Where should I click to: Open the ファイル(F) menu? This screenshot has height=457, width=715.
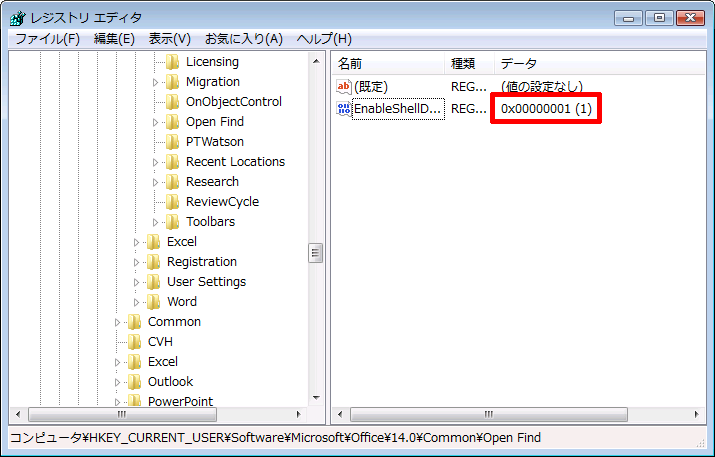coord(47,39)
